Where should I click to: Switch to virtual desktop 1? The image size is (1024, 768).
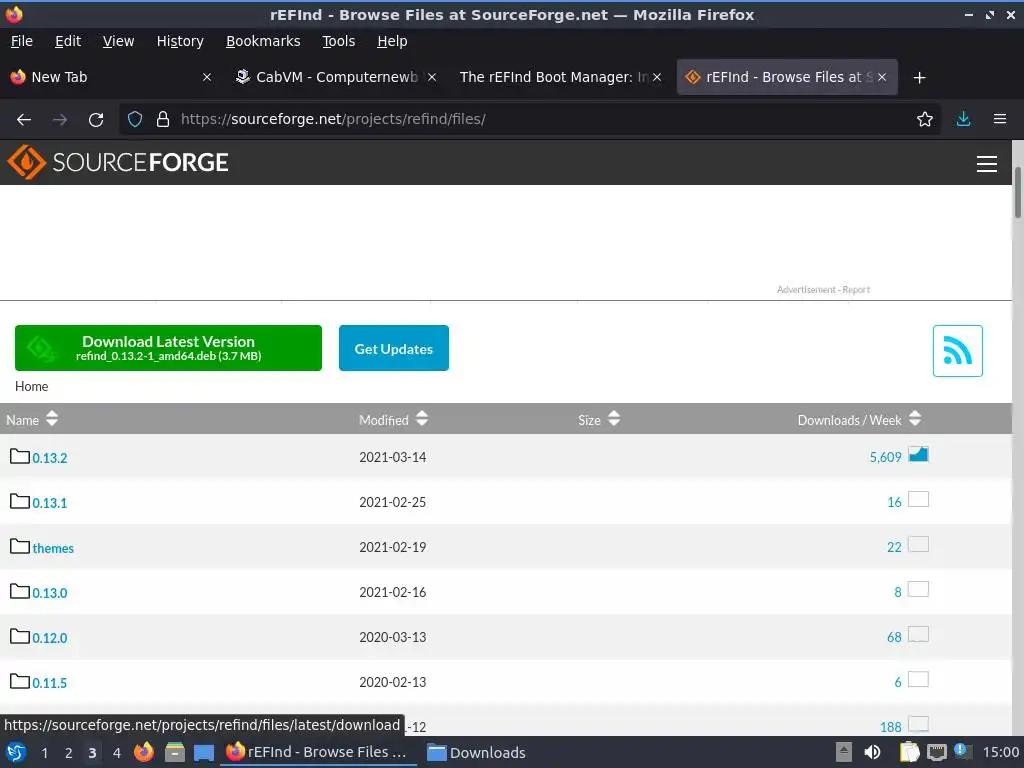click(44, 753)
